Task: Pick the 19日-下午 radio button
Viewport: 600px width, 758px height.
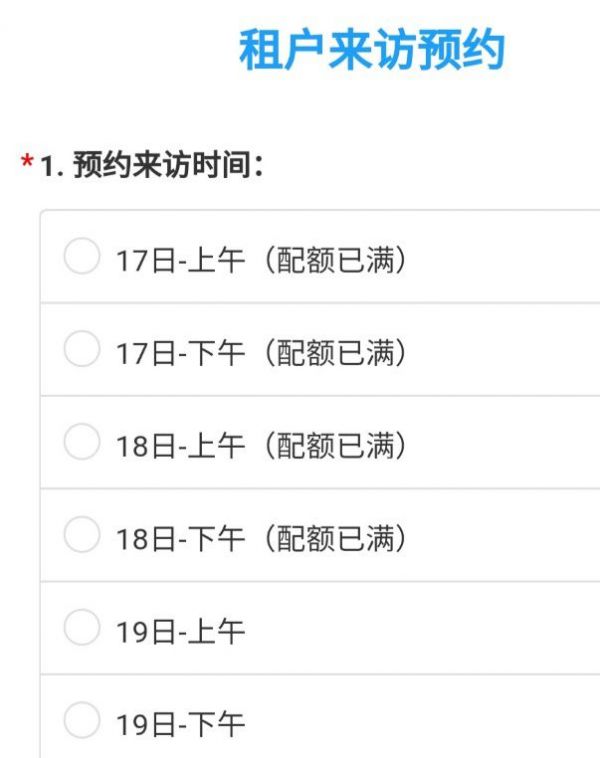Action: tap(81, 721)
